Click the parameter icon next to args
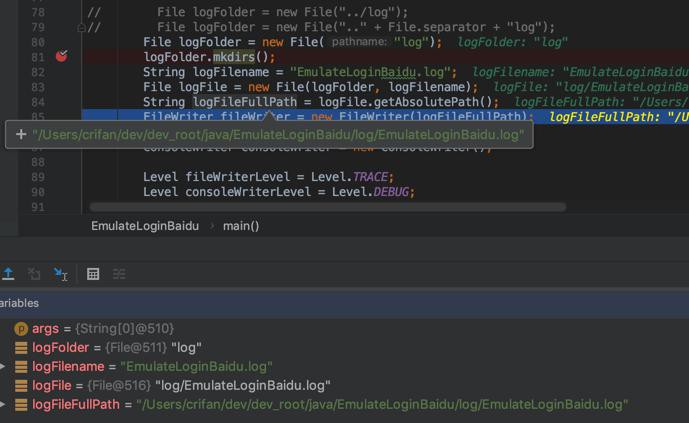The height and width of the screenshot is (423, 689). [21, 329]
